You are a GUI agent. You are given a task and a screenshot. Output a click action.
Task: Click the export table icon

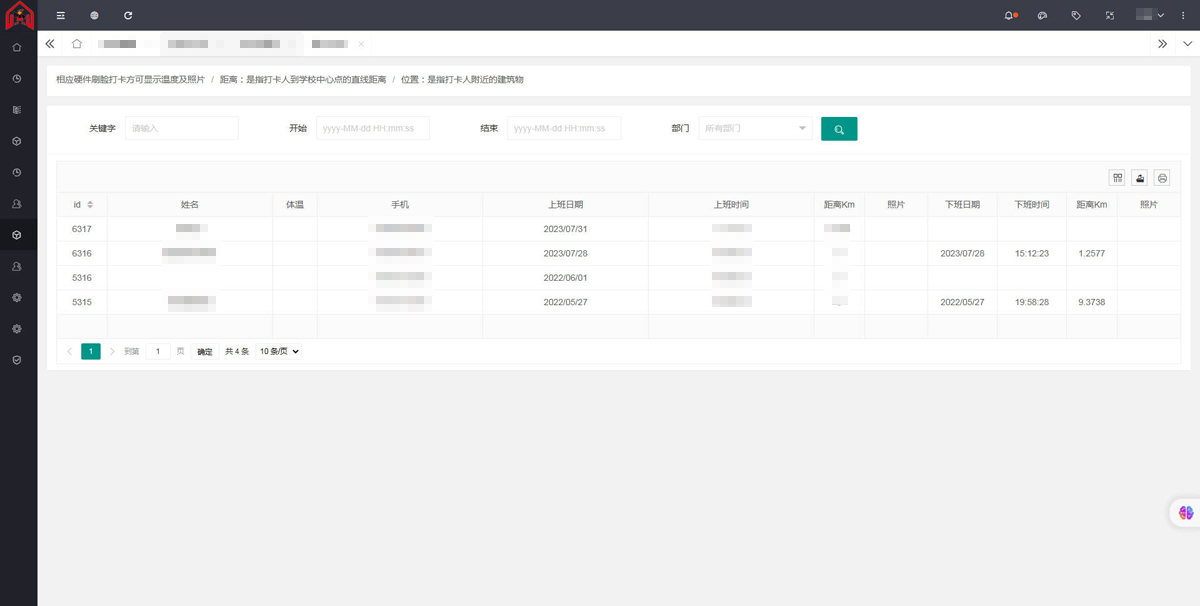[x=1139, y=178]
